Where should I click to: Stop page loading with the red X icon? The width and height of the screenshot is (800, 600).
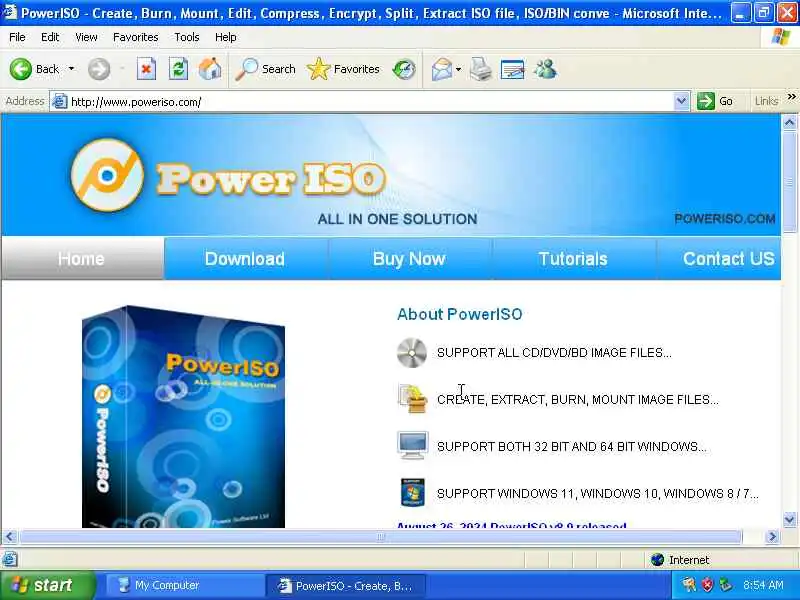tap(146, 69)
